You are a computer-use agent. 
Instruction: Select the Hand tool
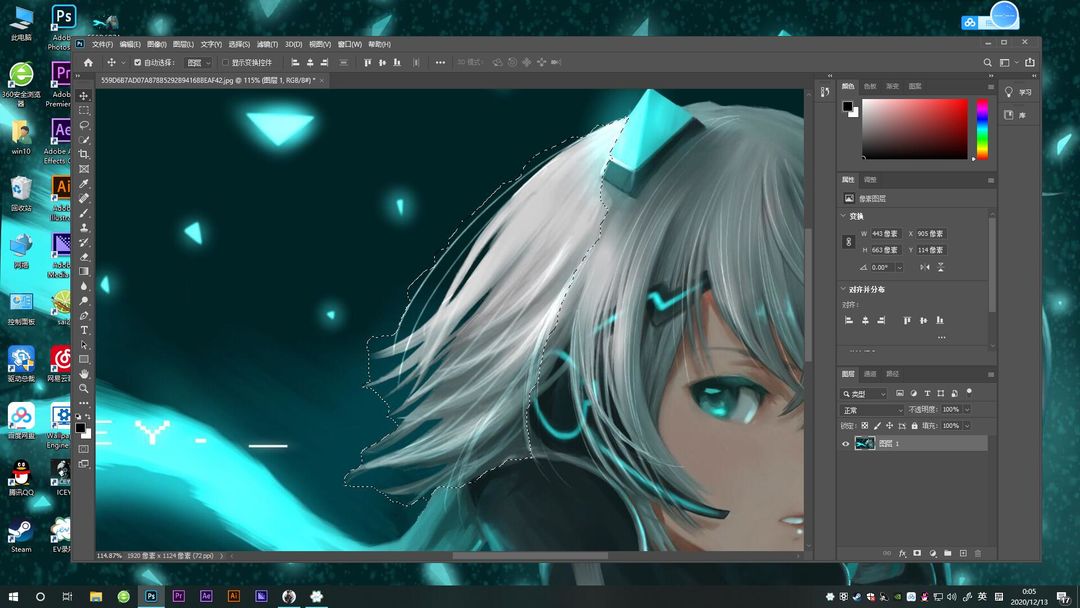tap(84, 374)
